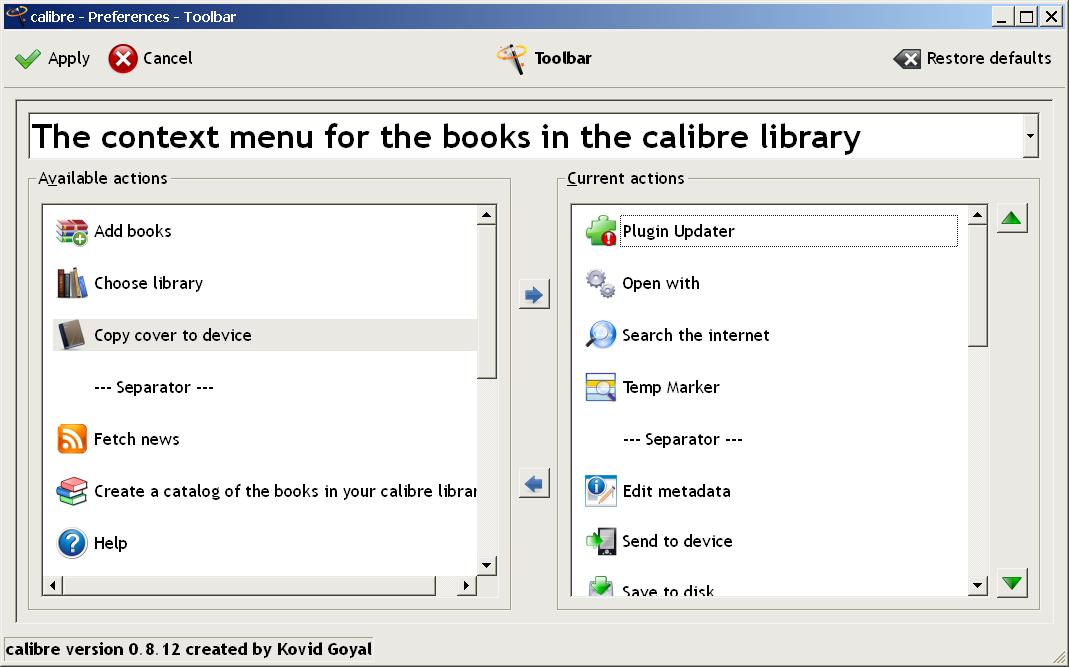Select 'Send to device' in Current actions
1069x667 pixels.
tap(771, 541)
